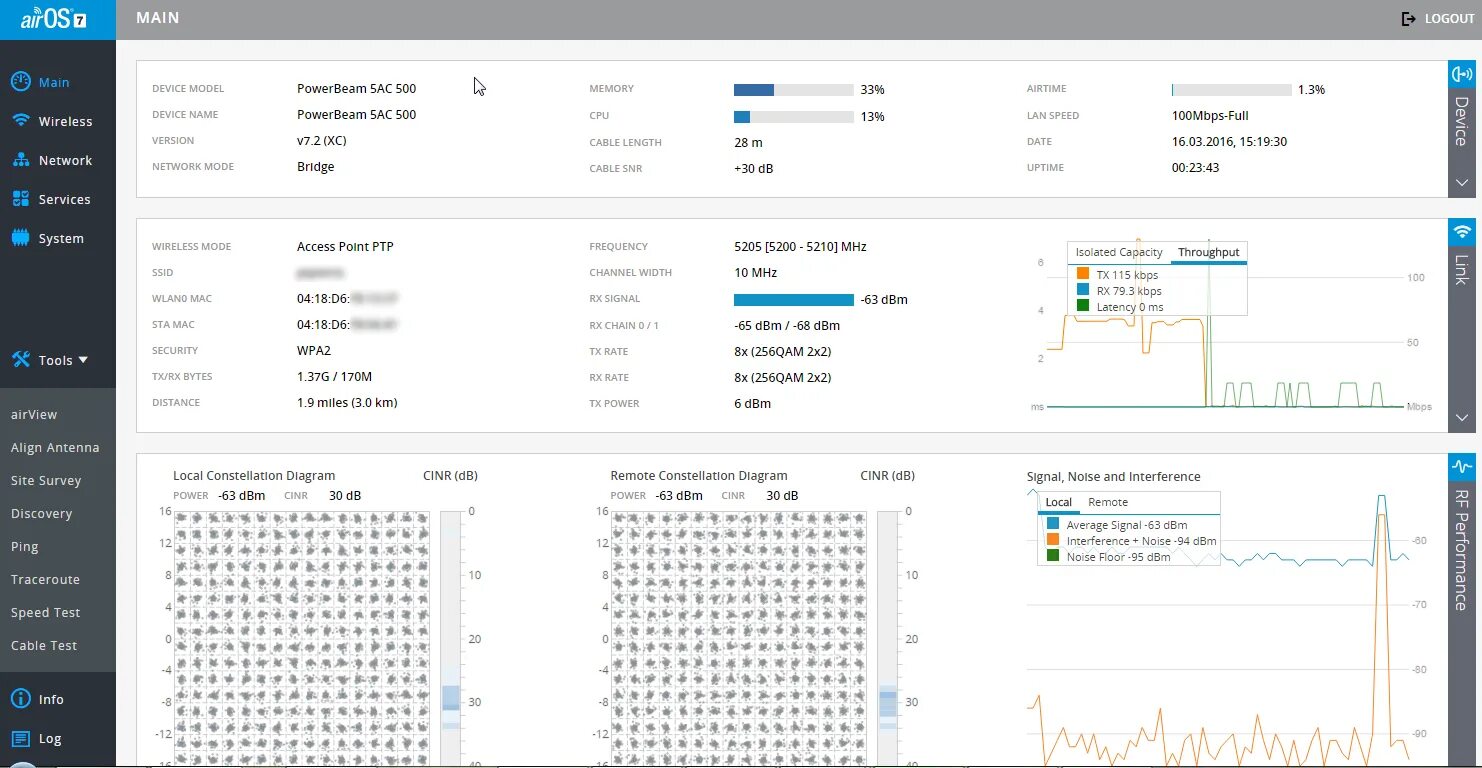
Task: Click the Device panel antenna icon
Action: click(1462, 74)
